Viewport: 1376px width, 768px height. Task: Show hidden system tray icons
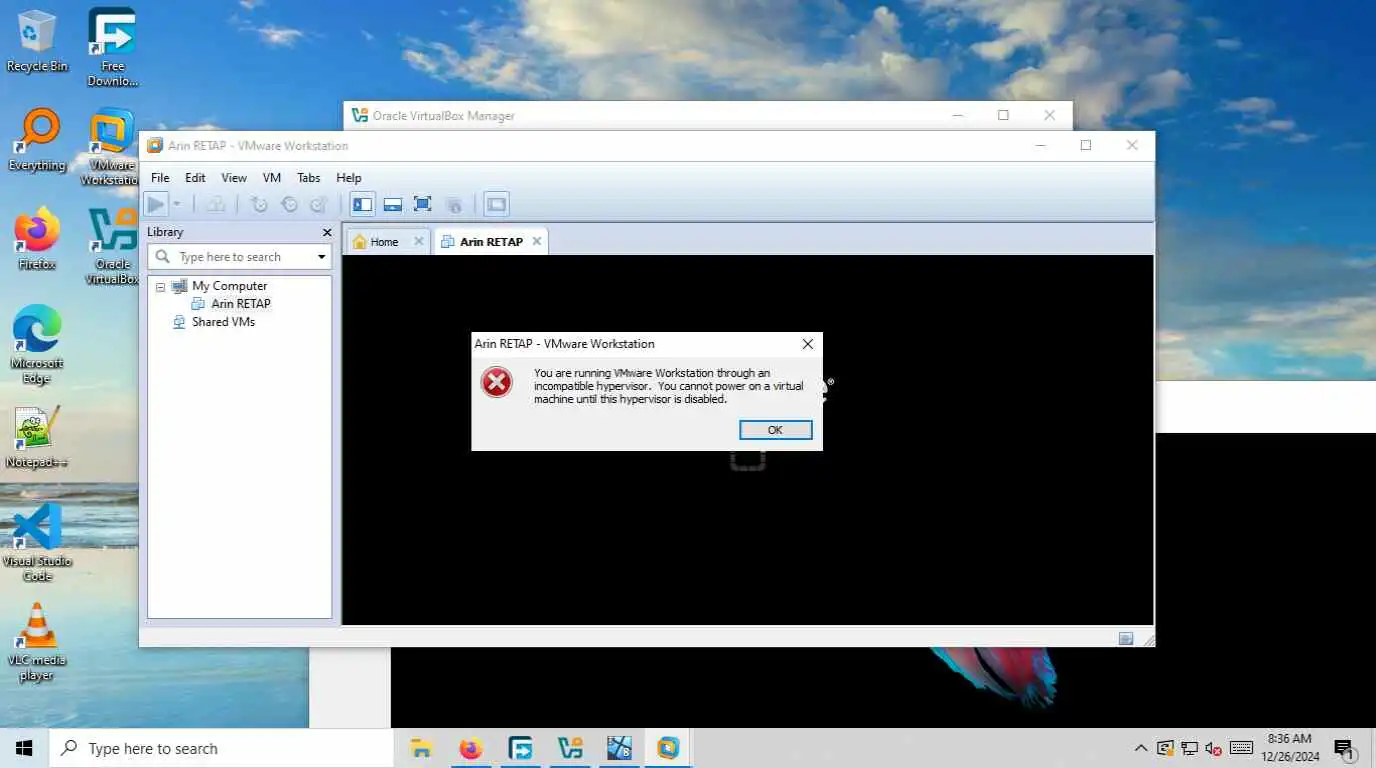(1141, 748)
